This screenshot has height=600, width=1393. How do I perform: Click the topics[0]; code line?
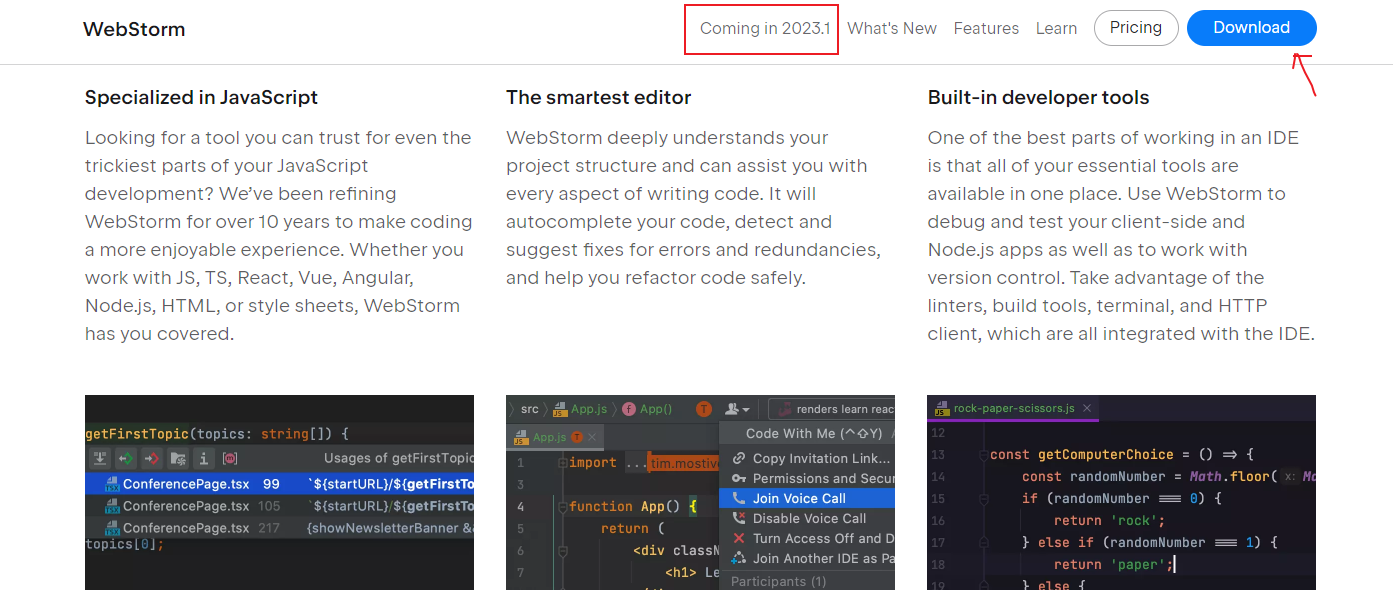(124, 545)
